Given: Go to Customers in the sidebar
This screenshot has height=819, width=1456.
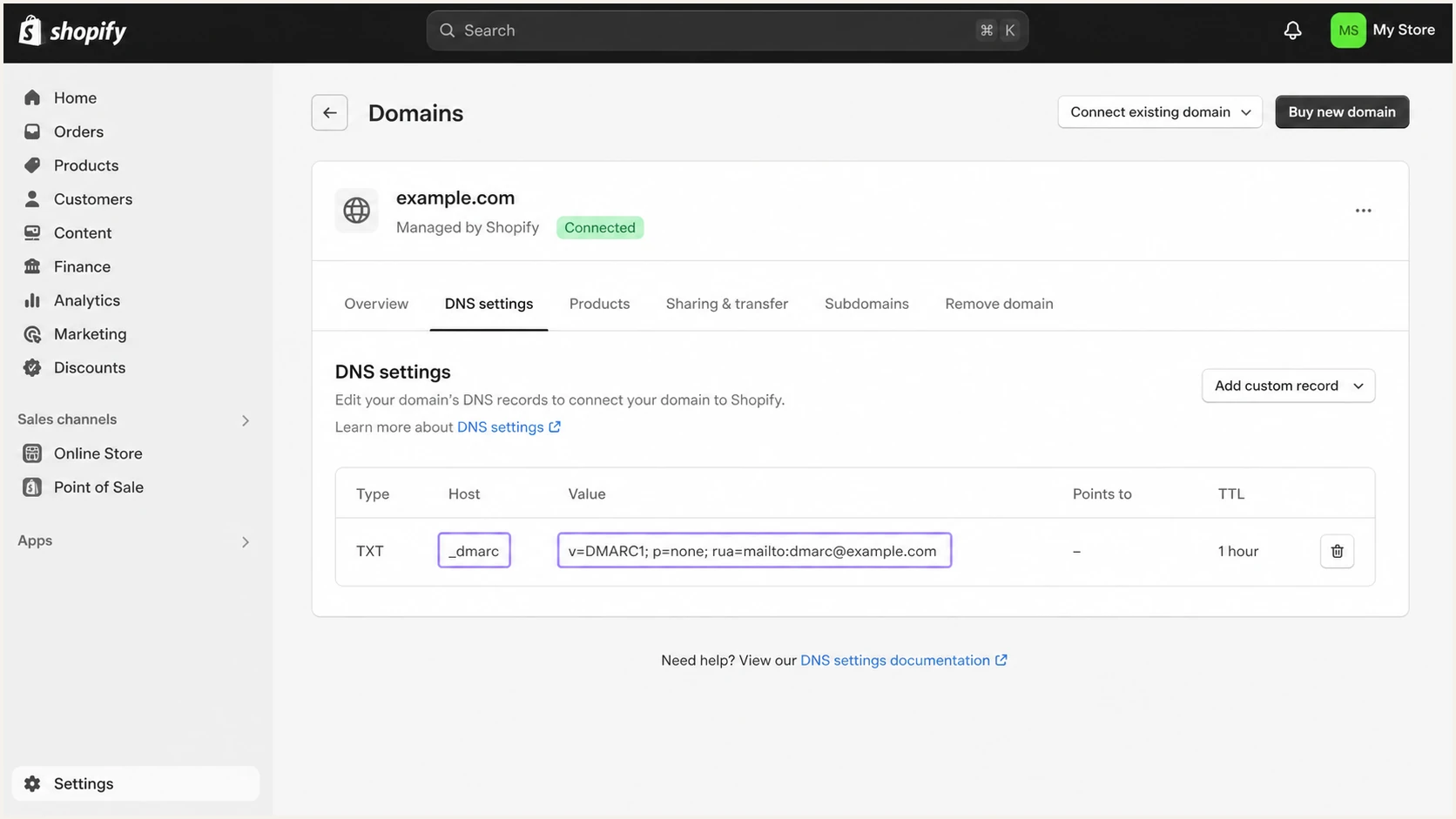Looking at the screenshot, I should click(93, 199).
